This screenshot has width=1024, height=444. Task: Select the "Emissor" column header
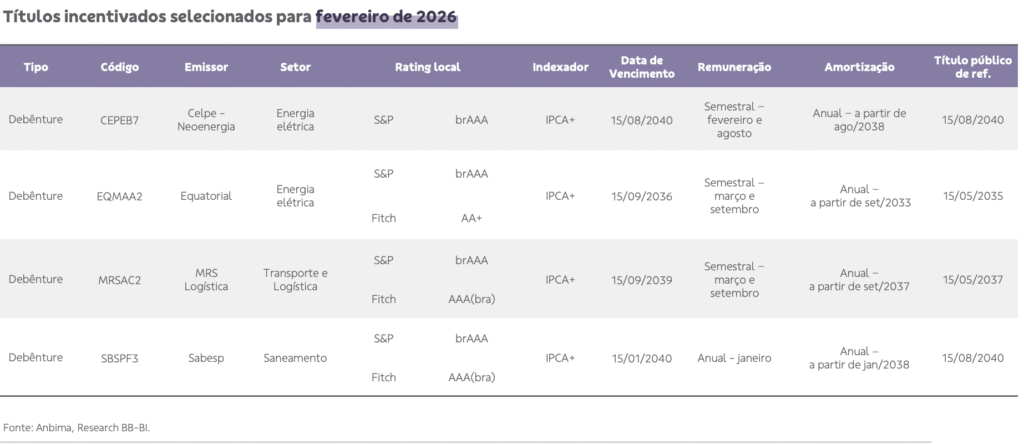207,67
